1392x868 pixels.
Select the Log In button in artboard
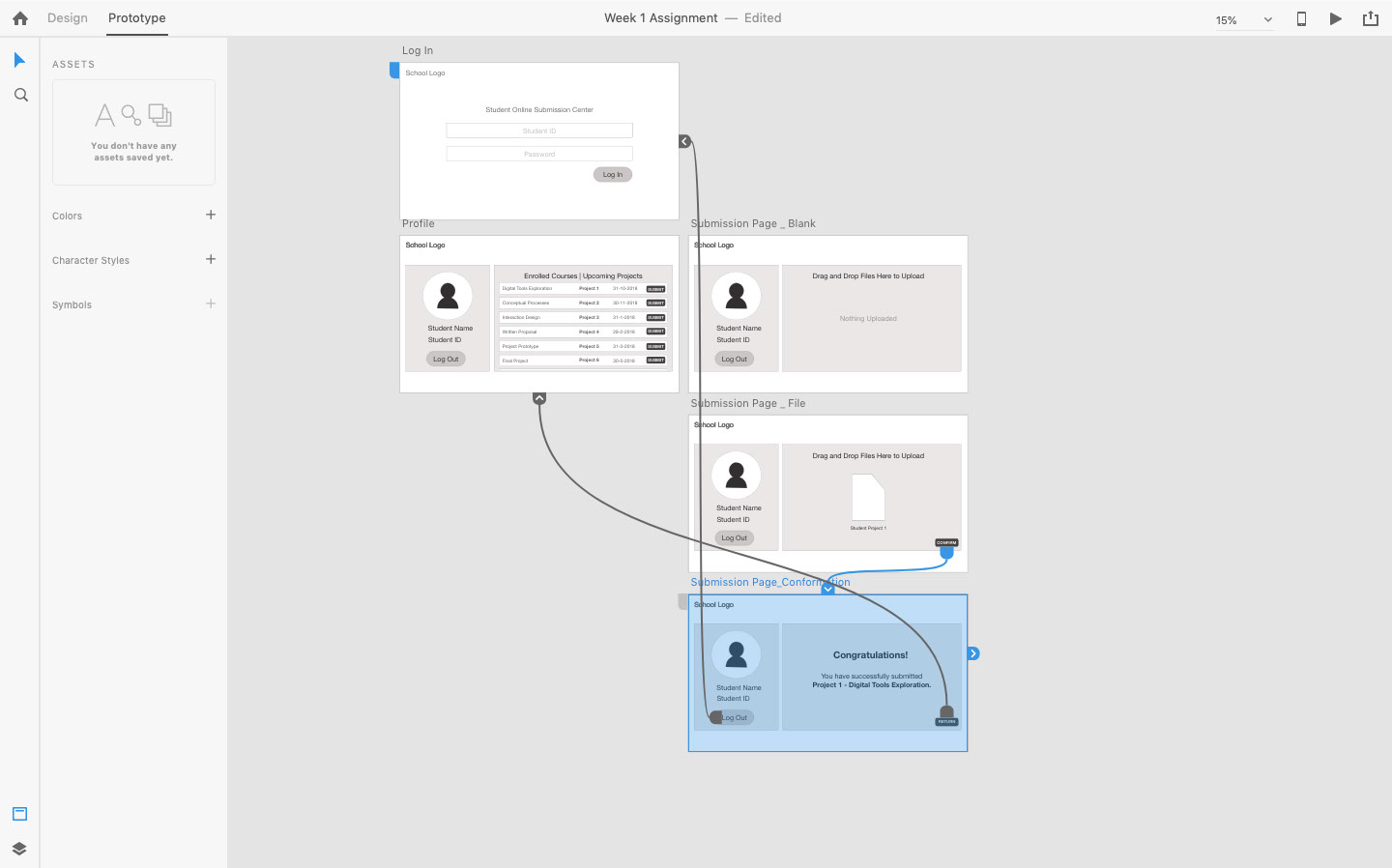coord(613,175)
